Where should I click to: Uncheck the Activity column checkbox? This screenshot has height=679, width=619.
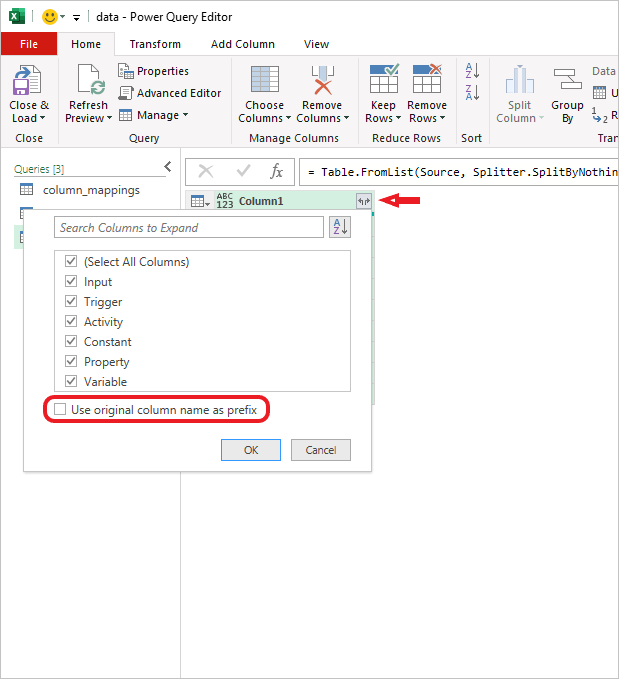pos(71,321)
